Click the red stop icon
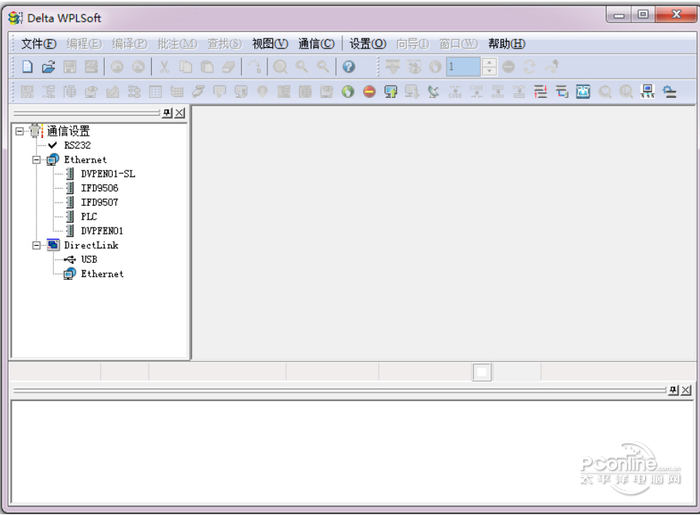700x515 pixels. click(369, 92)
